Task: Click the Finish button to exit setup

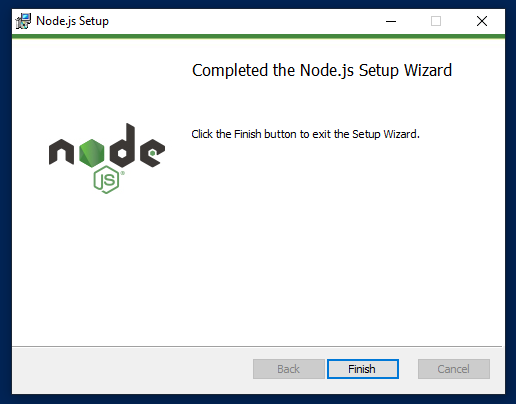Action: (363, 369)
